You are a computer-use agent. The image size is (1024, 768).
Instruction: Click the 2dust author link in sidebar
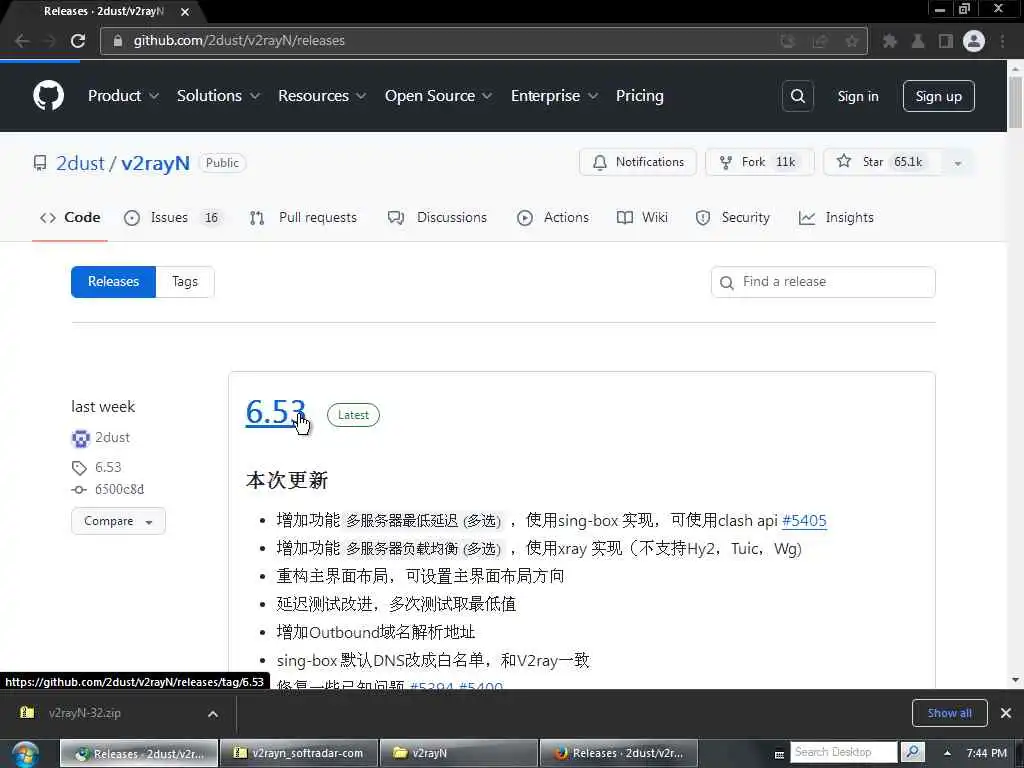click(112, 438)
